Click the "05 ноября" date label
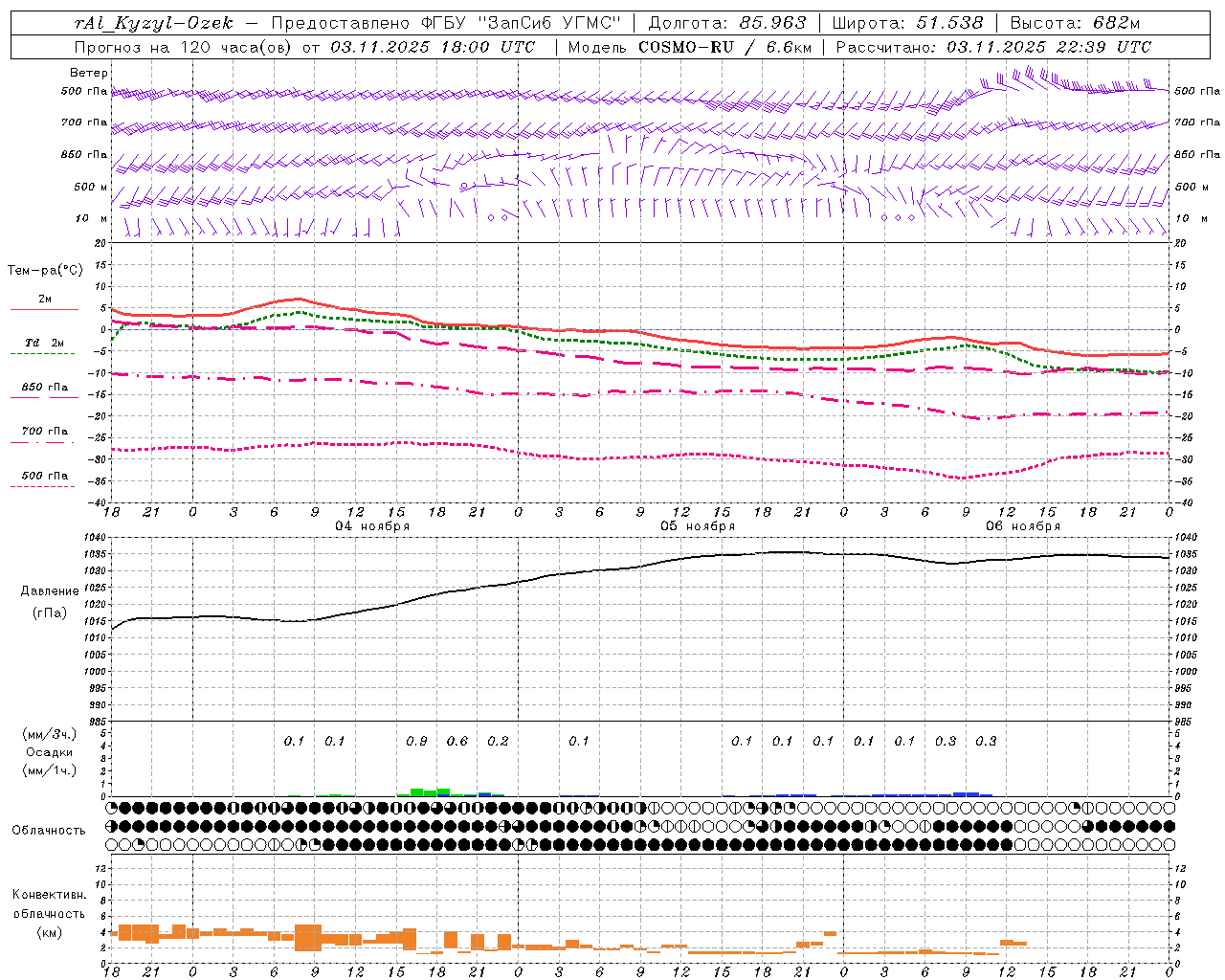 coord(698,526)
